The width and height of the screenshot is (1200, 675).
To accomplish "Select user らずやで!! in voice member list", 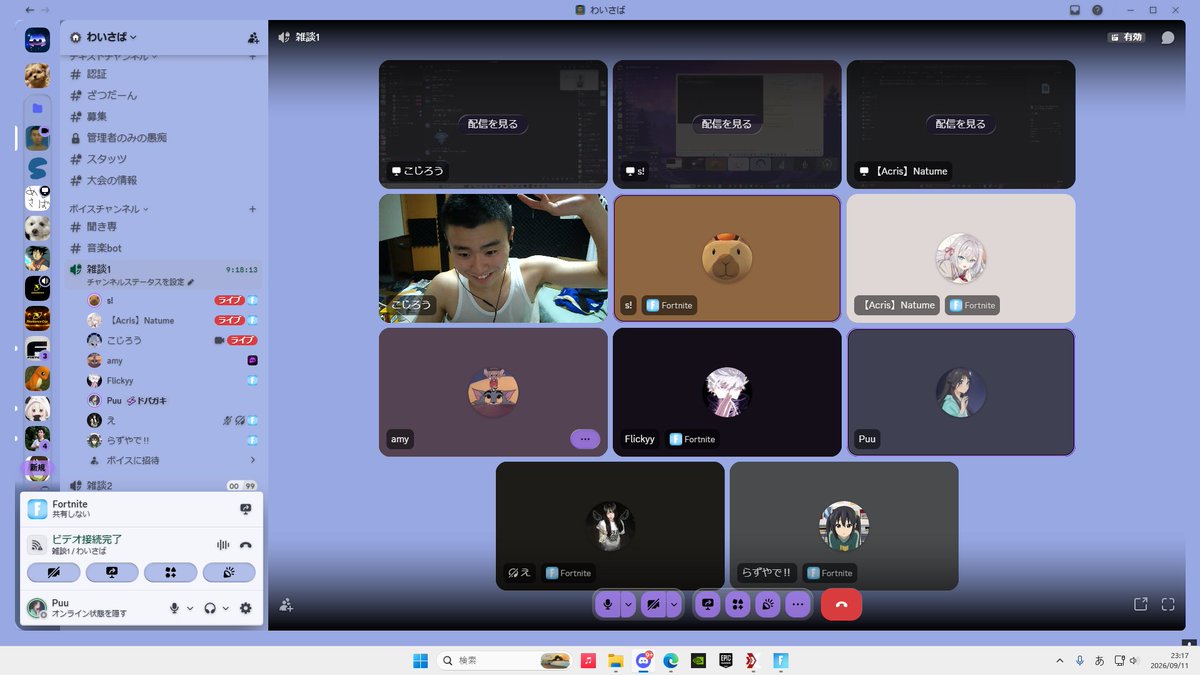I will pyautogui.click(x=170, y=440).
